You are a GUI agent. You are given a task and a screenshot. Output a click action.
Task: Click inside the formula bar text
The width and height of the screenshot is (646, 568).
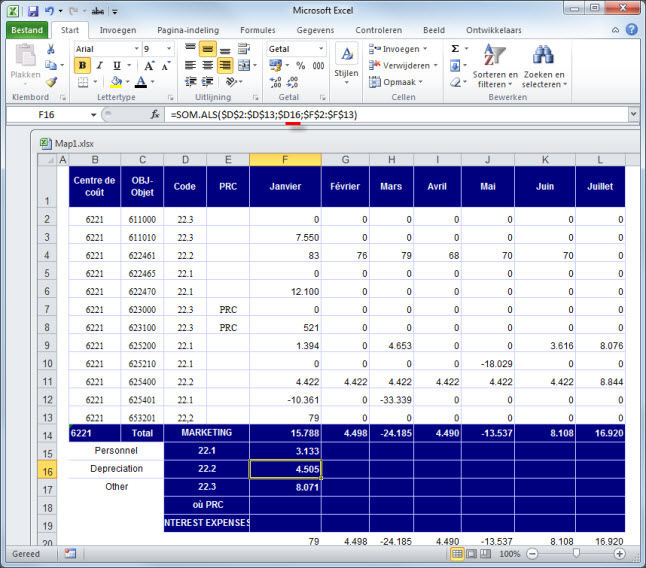(x=264, y=115)
